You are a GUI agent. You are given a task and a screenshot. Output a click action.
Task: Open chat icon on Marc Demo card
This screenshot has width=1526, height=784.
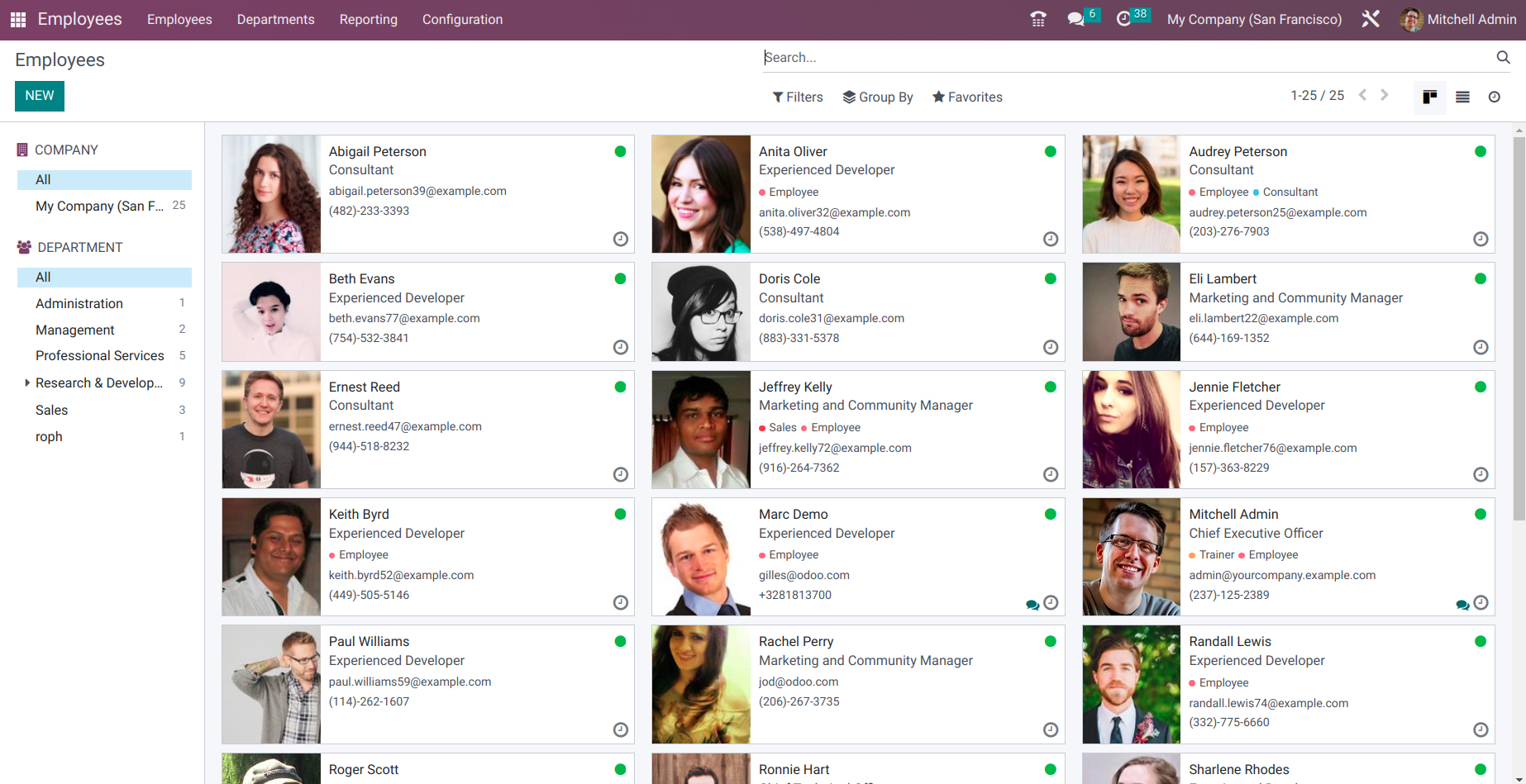pos(1032,605)
